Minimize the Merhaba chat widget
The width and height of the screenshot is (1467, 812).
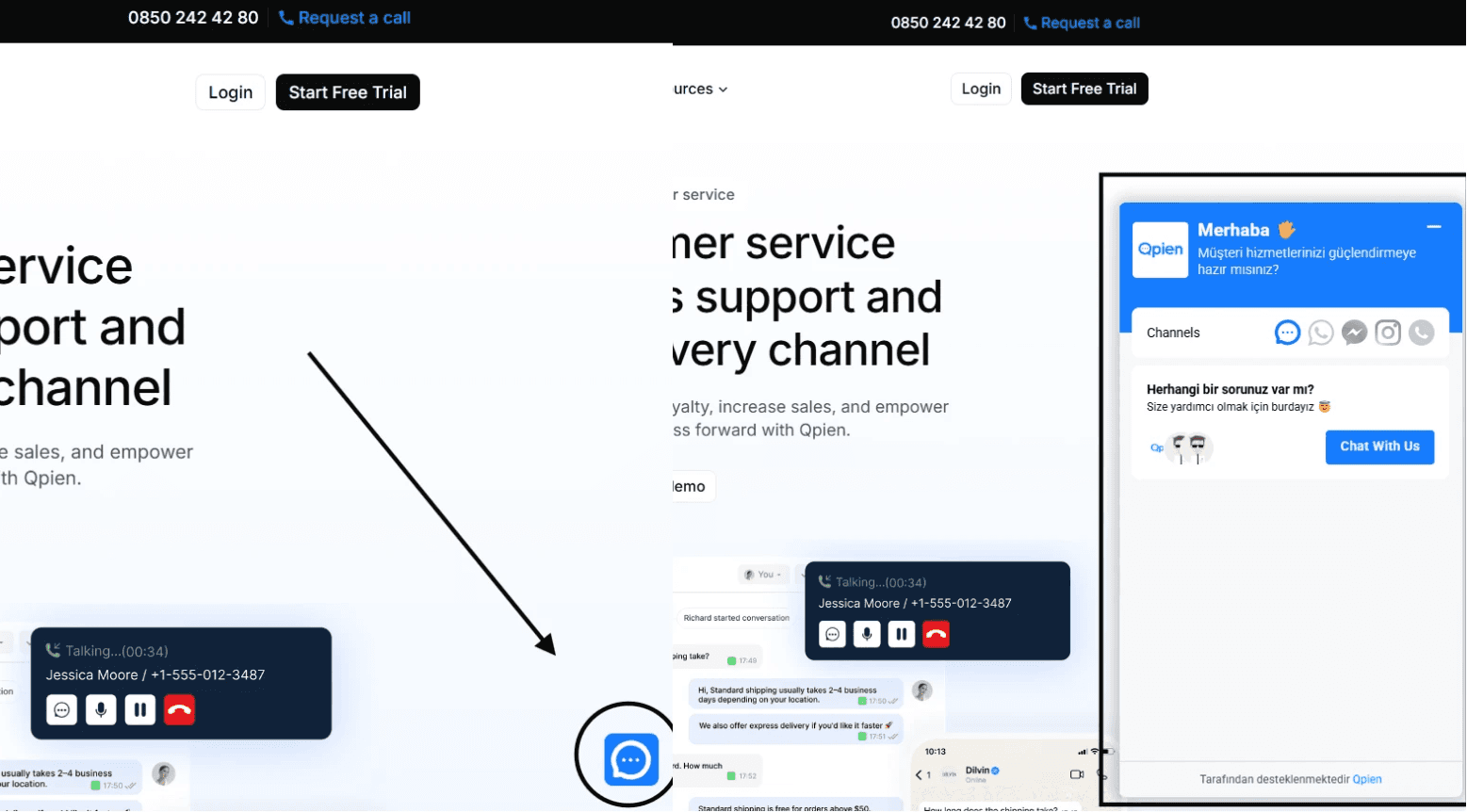pyautogui.click(x=1434, y=227)
